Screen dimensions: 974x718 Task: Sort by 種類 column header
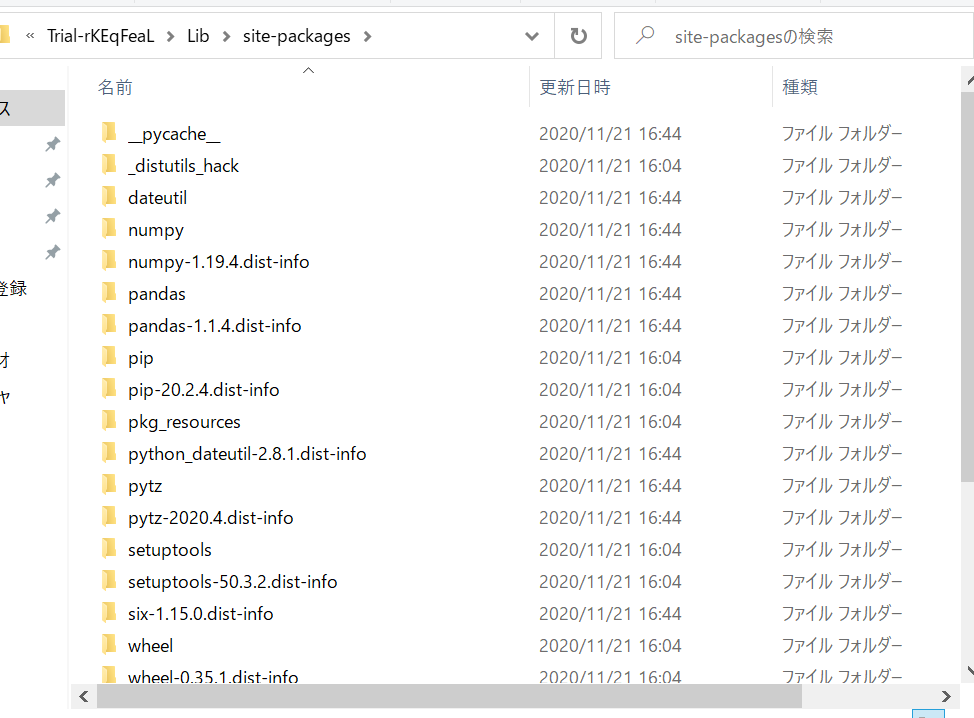(x=799, y=88)
